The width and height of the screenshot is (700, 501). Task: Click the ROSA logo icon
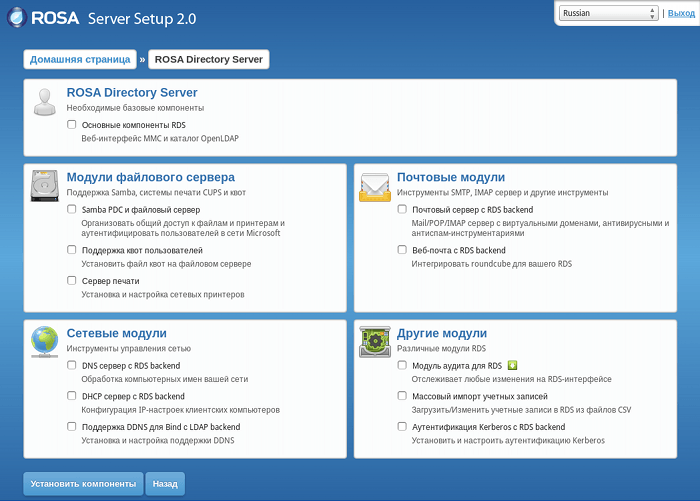(x=17, y=18)
